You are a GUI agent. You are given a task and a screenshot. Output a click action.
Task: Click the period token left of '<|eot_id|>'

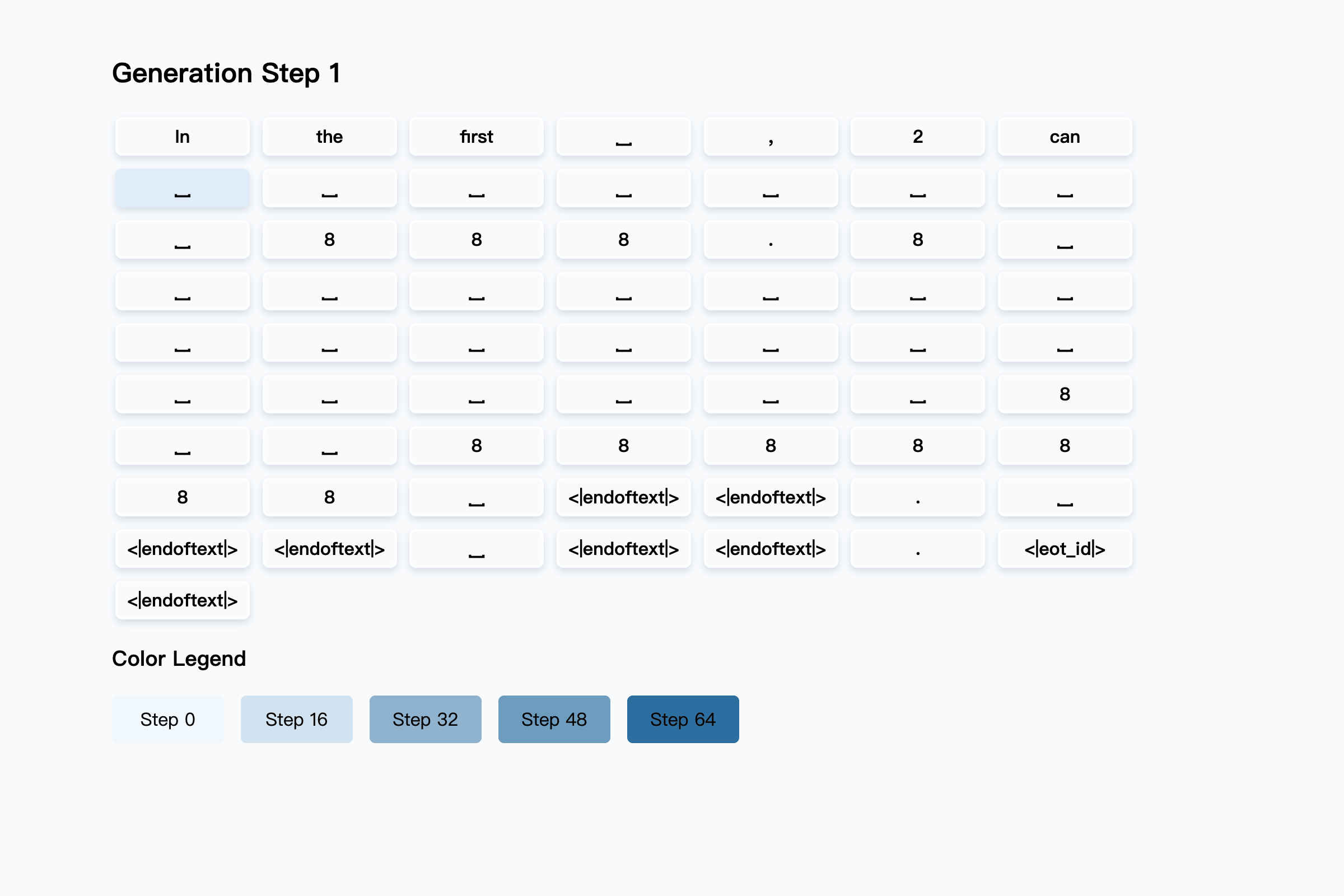click(x=917, y=549)
